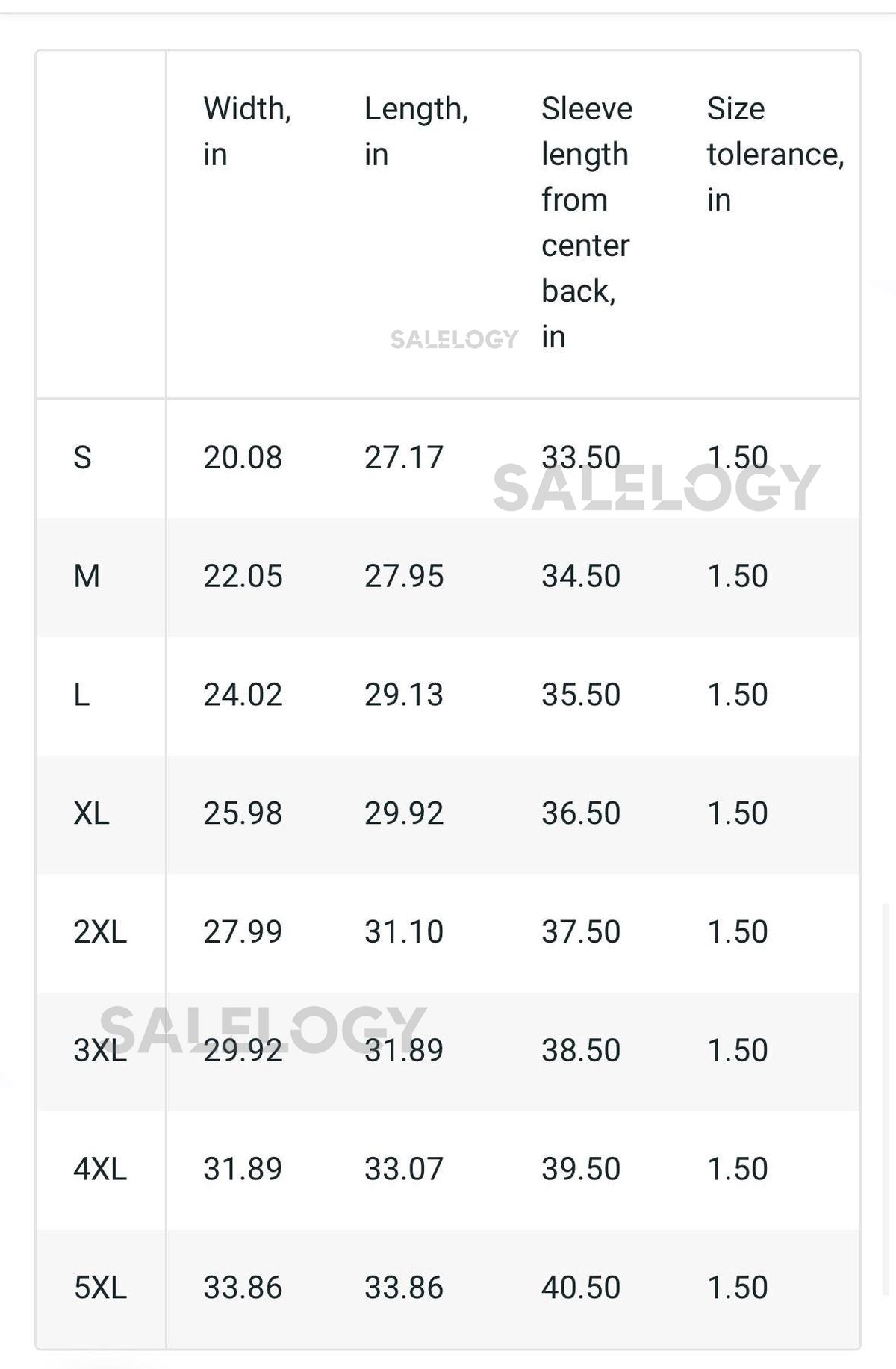Click the vertical scrollbar on right edge
Image resolution: width=896 pixels, height=1369 pixels.
(x=886, y=1098)
